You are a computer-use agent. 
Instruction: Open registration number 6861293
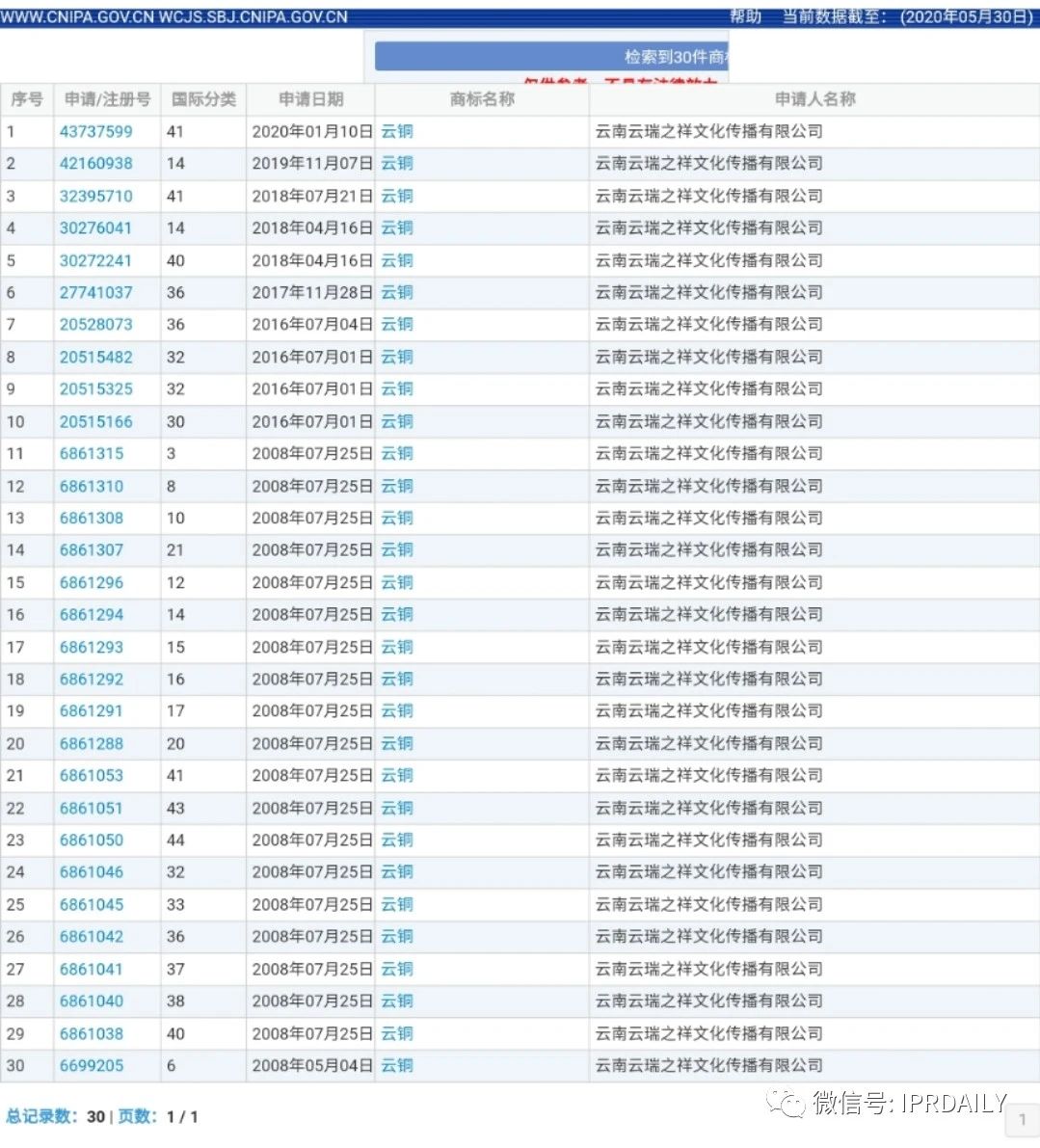[92, 647]
